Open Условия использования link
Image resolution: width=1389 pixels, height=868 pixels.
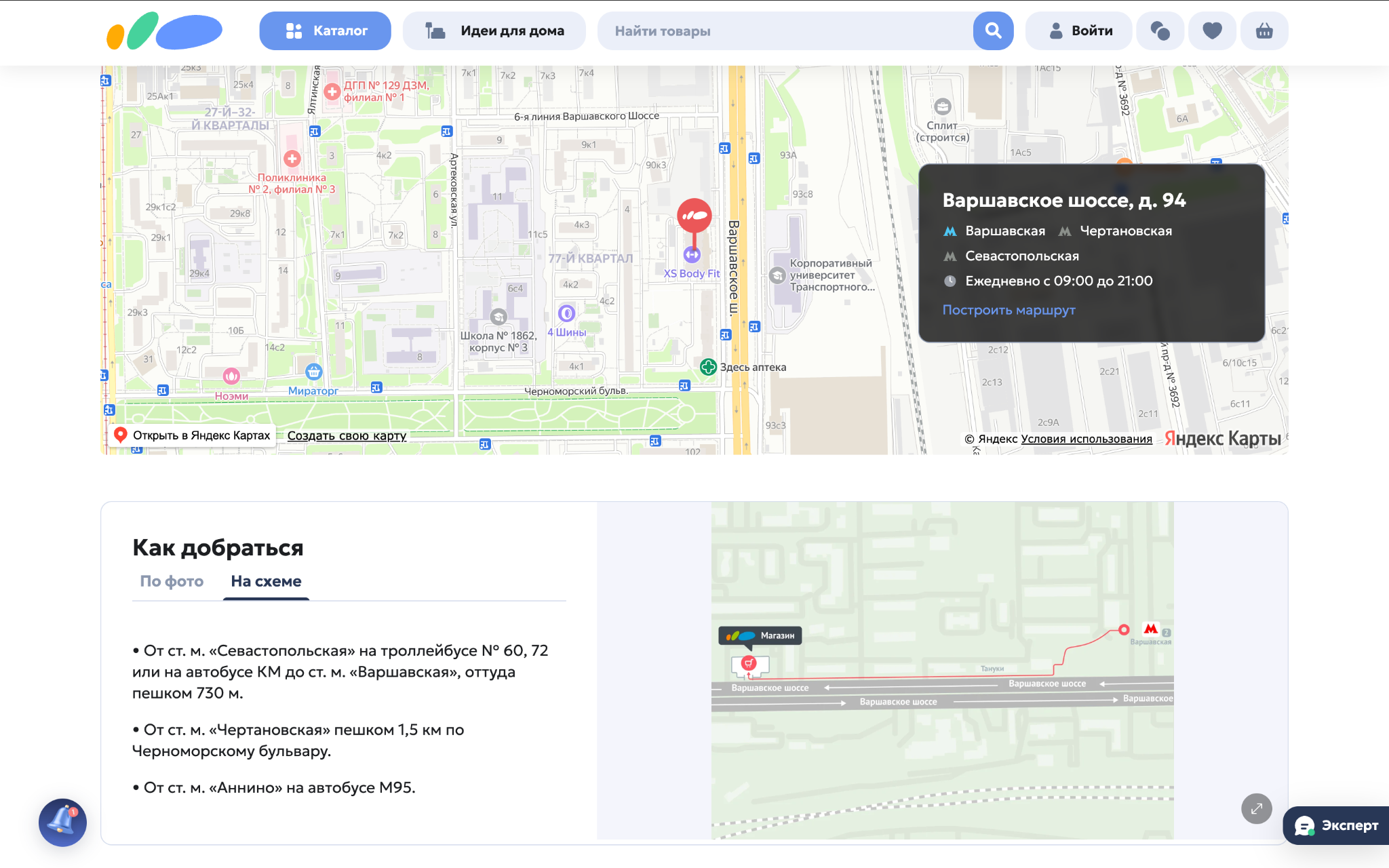click(1087, 439)
